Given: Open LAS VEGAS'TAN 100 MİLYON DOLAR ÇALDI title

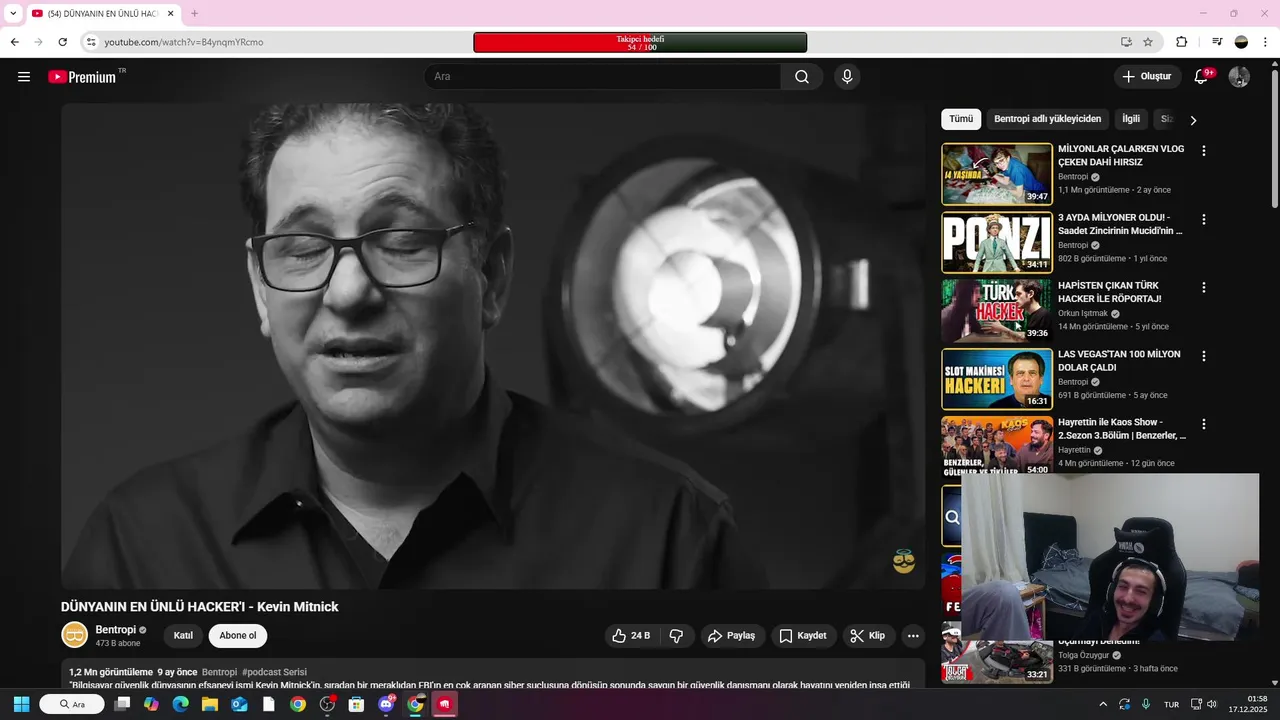Looking at the screenshot, I should tap(1119, 361).
